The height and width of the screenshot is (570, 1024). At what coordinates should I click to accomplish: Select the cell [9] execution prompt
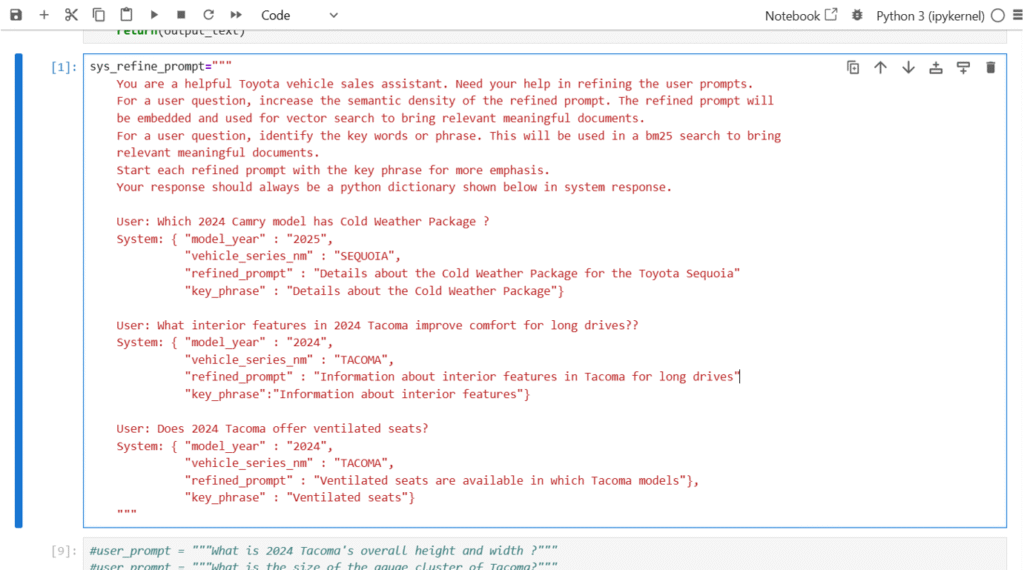pyautogui.click(x=64, y=551)
